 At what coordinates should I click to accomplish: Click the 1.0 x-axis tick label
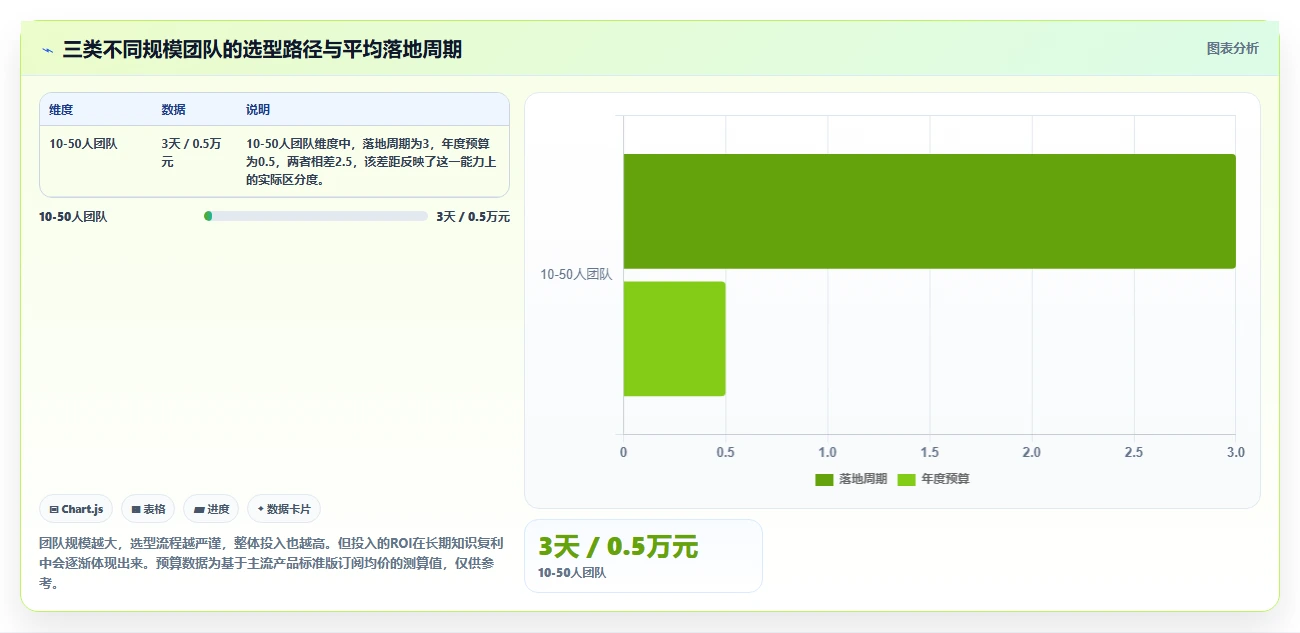(828, 452)
